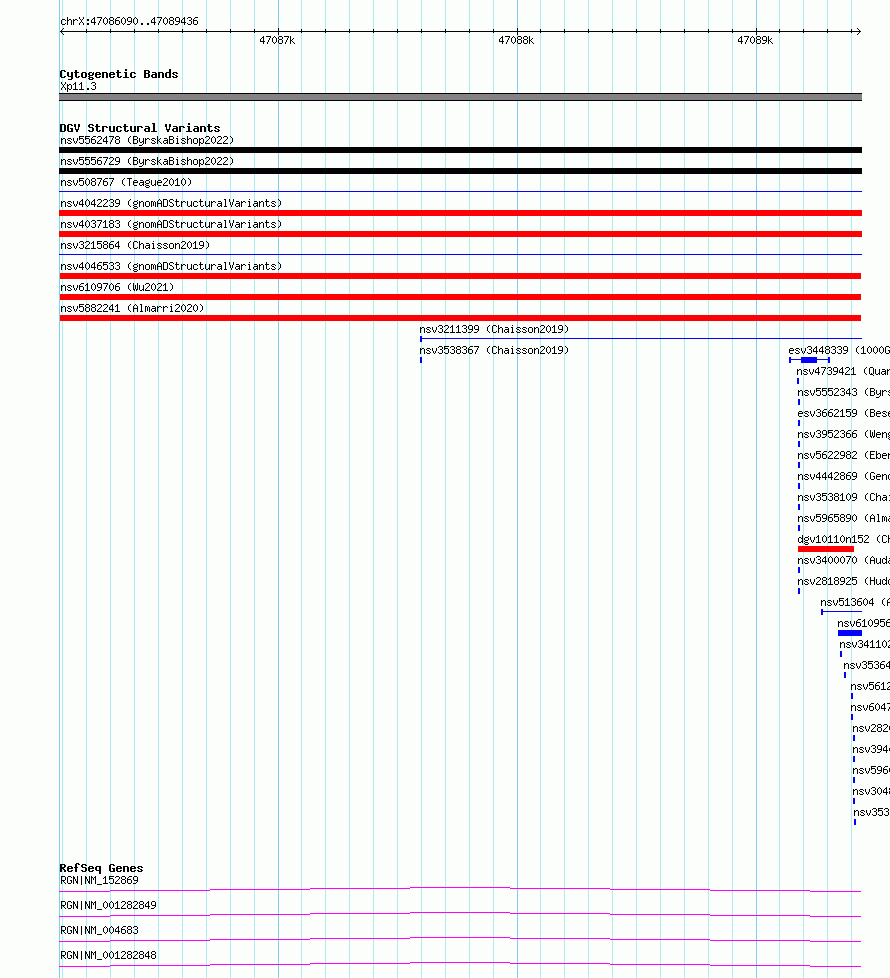
Task: Click the 47088k ruler mark
Action: (x=516, y=41)
